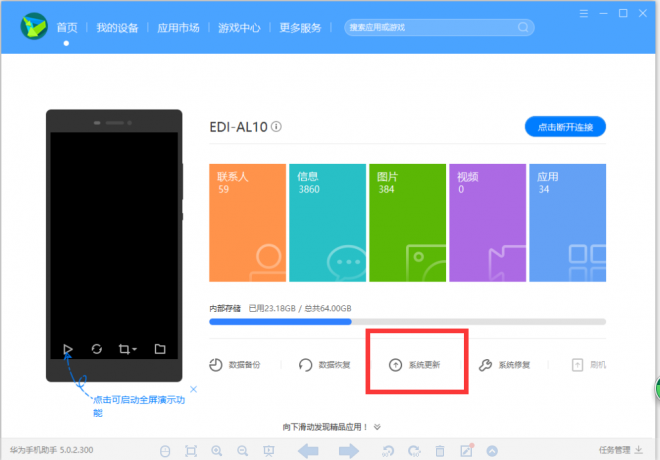The height and width of the screenshot is (460, 660).
Task: Zoom out with the minus magnifier
Action: [242, 451]
